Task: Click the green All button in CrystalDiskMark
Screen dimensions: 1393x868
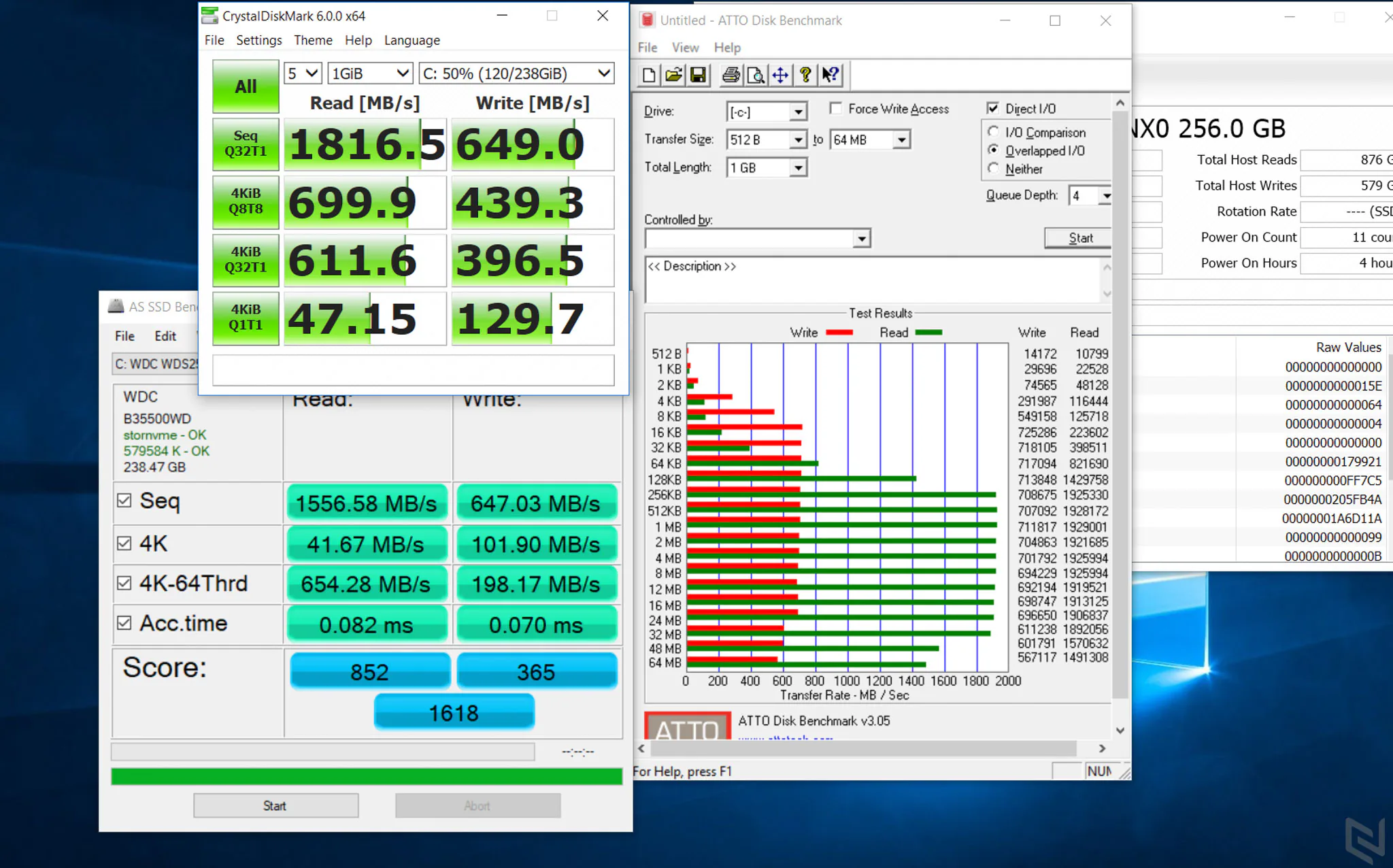Action: point(246,86)
